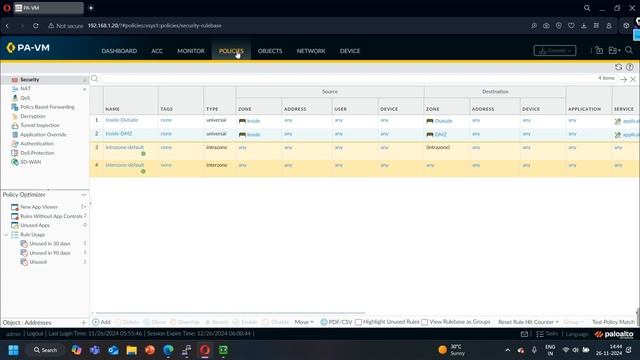Open the Commit dropdown button
This screenshot has height=360, width=640.
(x=555, y=51)
